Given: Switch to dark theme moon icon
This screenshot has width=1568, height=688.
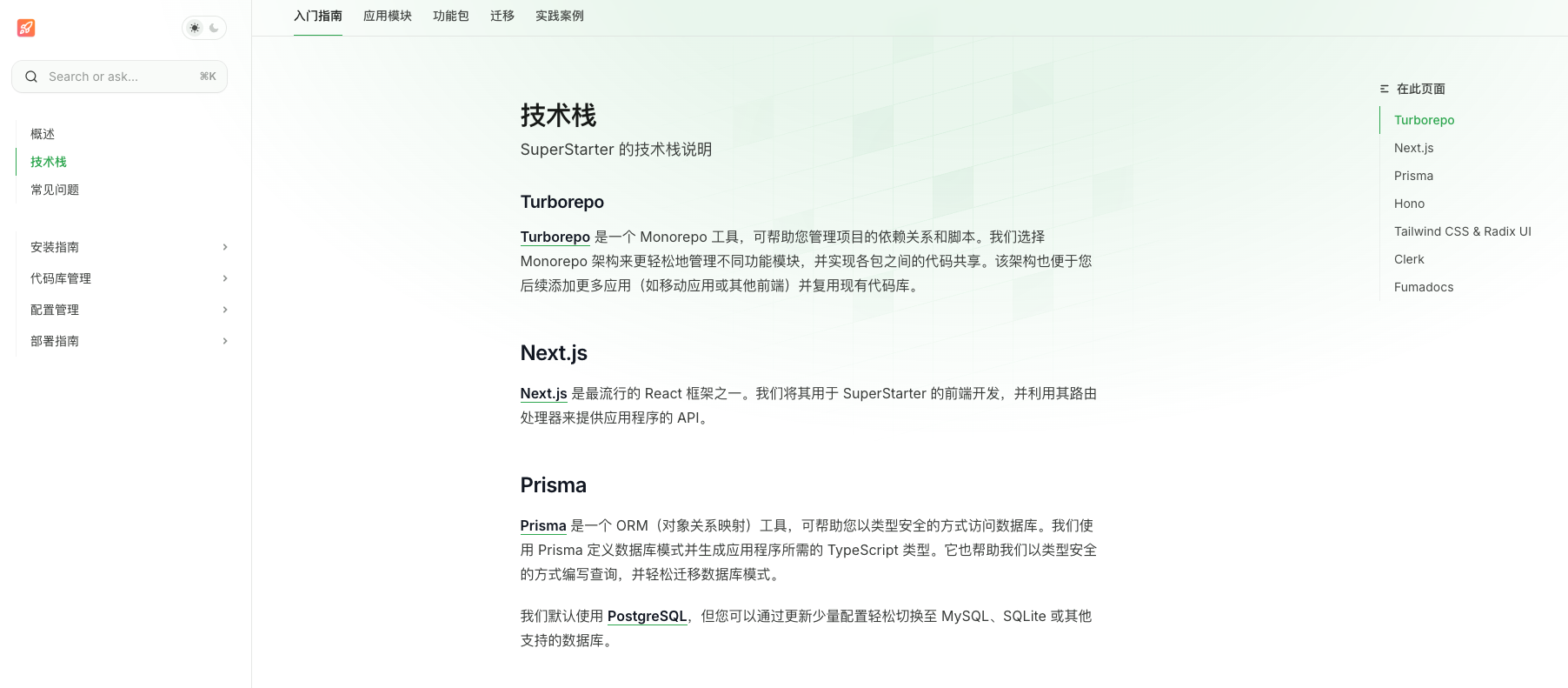Looking at the screenshot, I should pyautogui.click(x=214, y=28).
